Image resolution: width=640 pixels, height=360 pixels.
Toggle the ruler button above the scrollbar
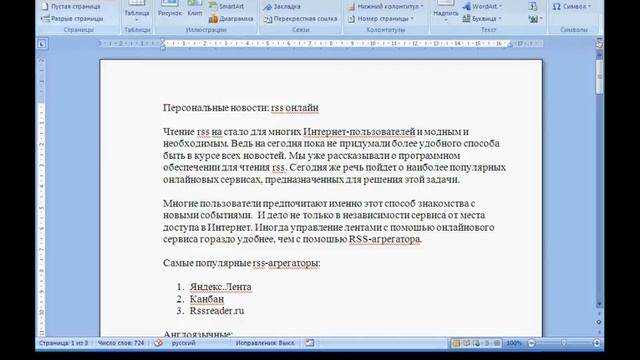pyautogui.click(x=599, y=44)
